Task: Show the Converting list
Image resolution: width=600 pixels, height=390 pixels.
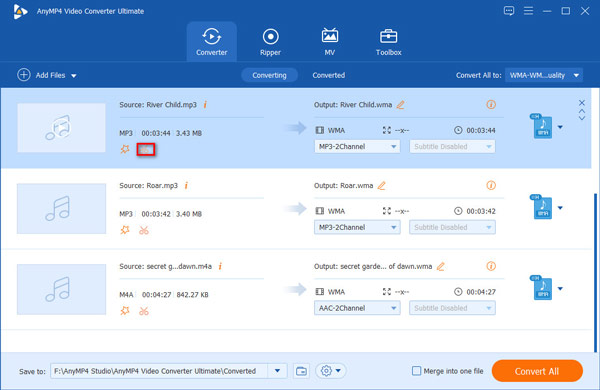Action: (269, 75)
